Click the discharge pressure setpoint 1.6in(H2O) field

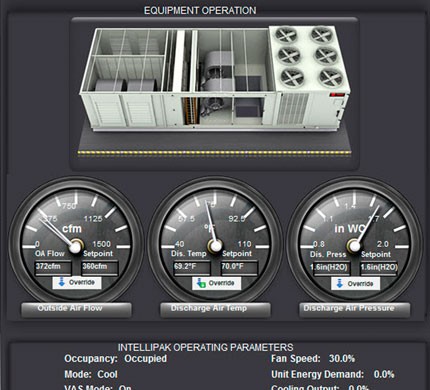[x=379, y=268]
